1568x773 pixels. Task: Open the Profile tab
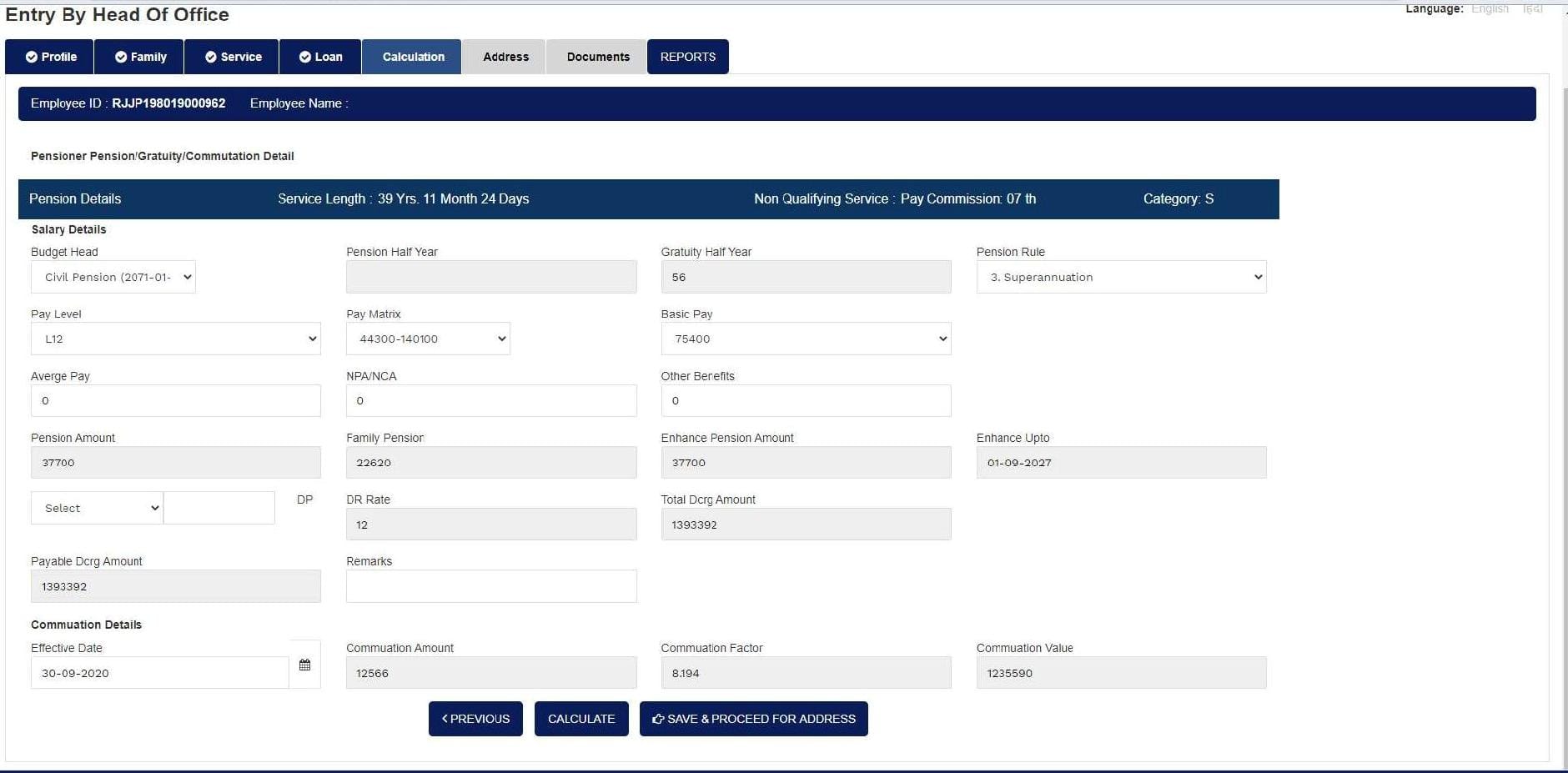click(49, 57)
